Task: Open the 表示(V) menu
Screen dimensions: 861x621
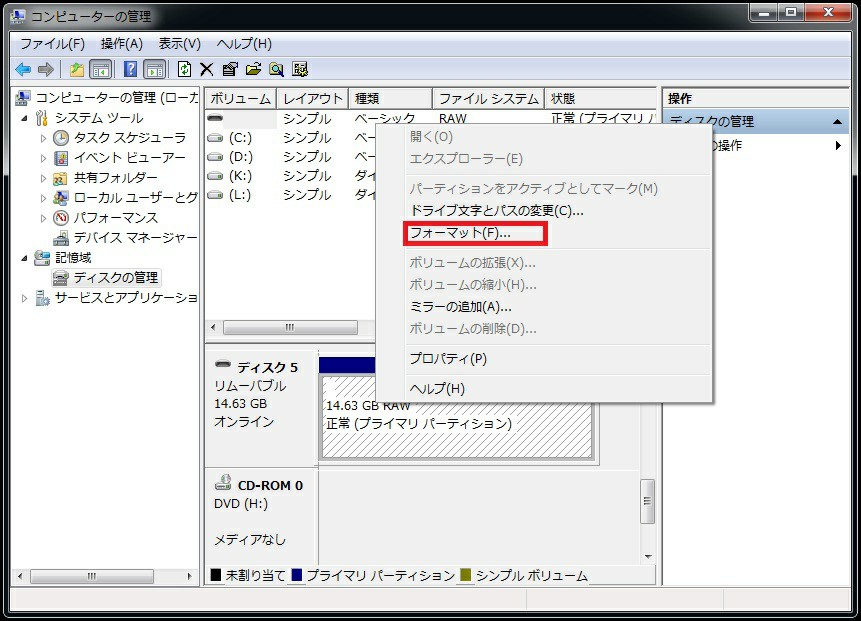Action: click(180, 44)
